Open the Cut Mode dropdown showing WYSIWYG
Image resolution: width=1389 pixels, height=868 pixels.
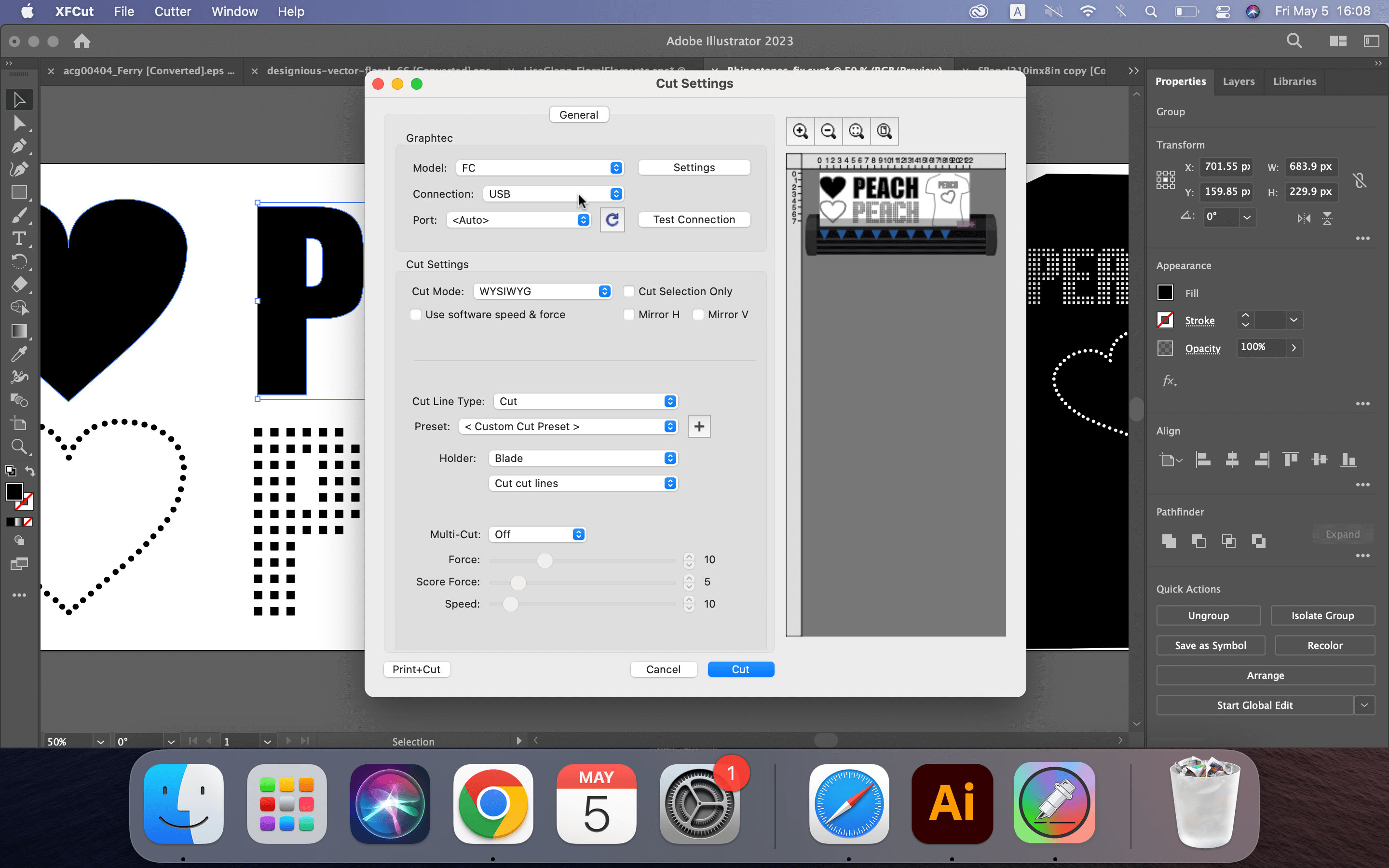(542, 291)
